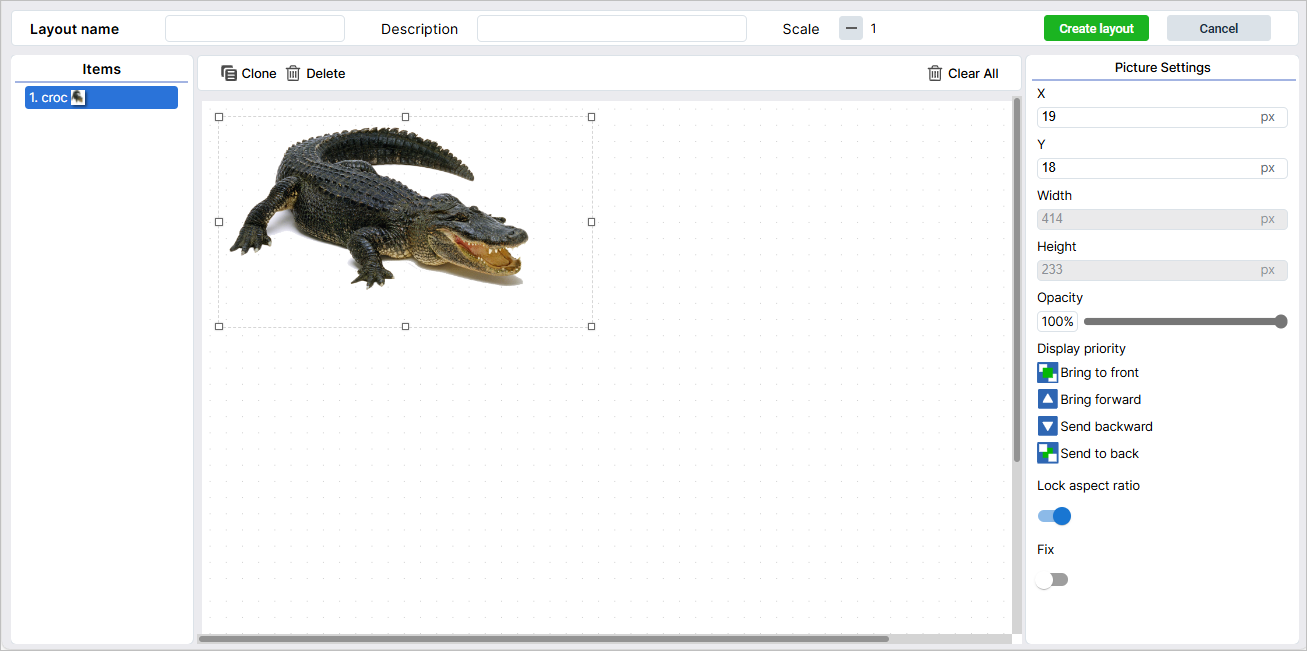Click the Y position input field

[1147, 168]
